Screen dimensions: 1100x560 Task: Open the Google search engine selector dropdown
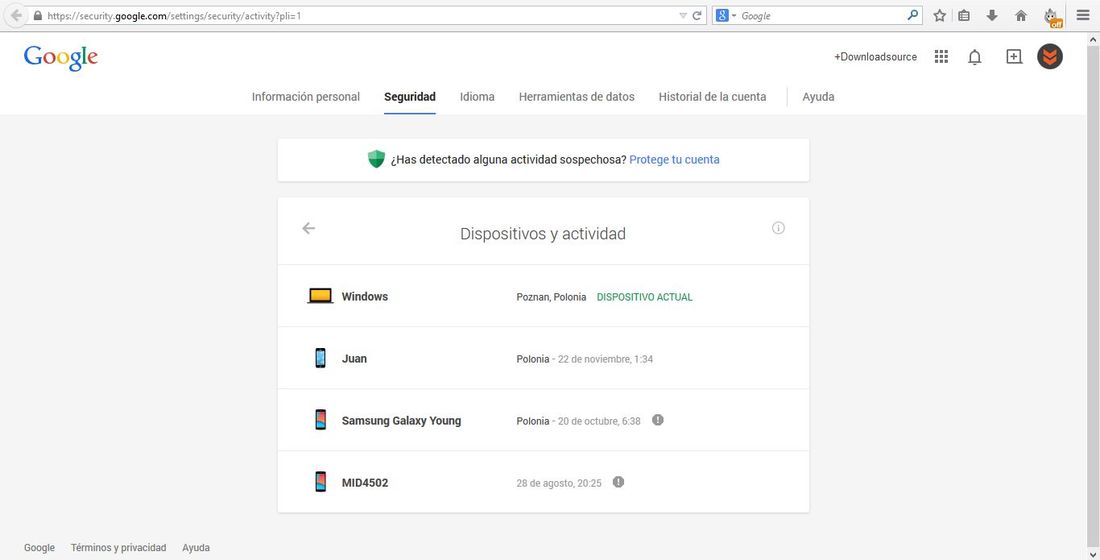click(726, 15)
